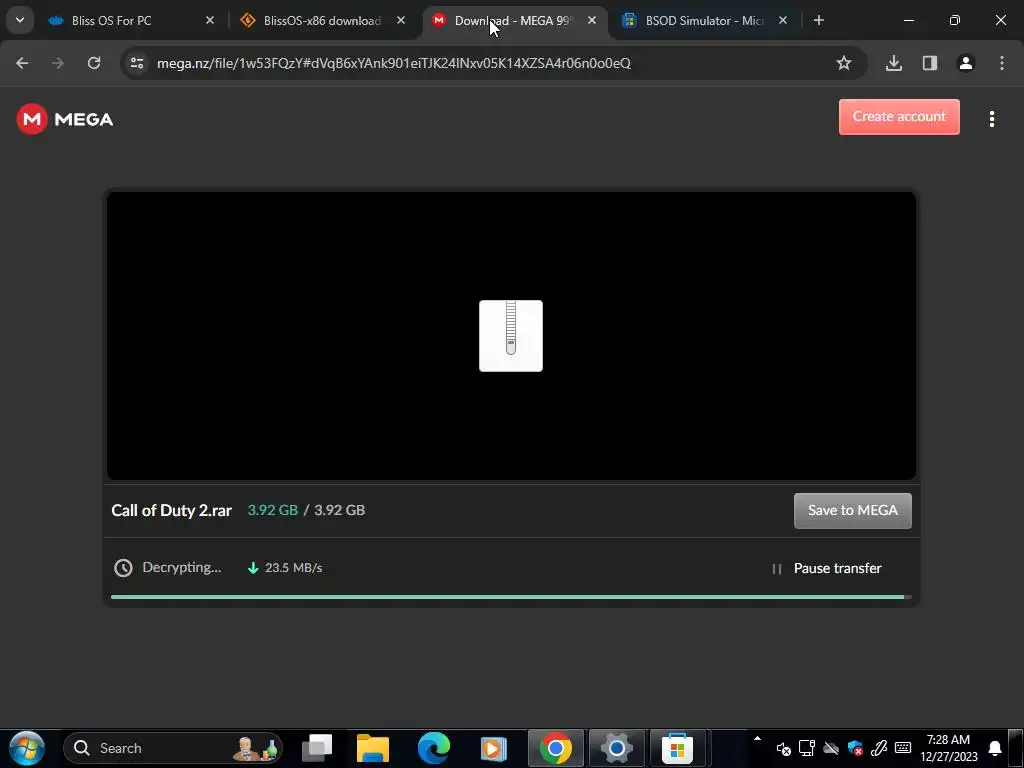1024x768 pixels.
Task: Minimize the Chrome window
Action: click(x=908, y=21)
